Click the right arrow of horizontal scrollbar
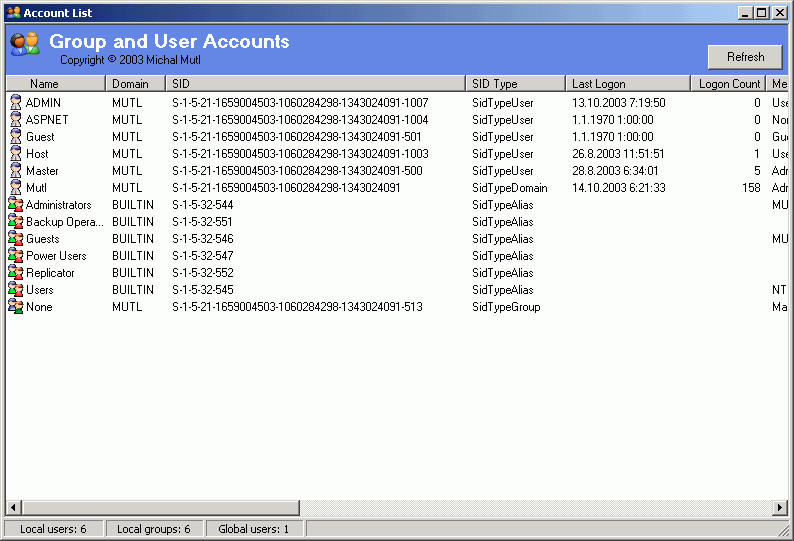Image resolution: width=794 pixels, height=541 pixels. (780, 508)
